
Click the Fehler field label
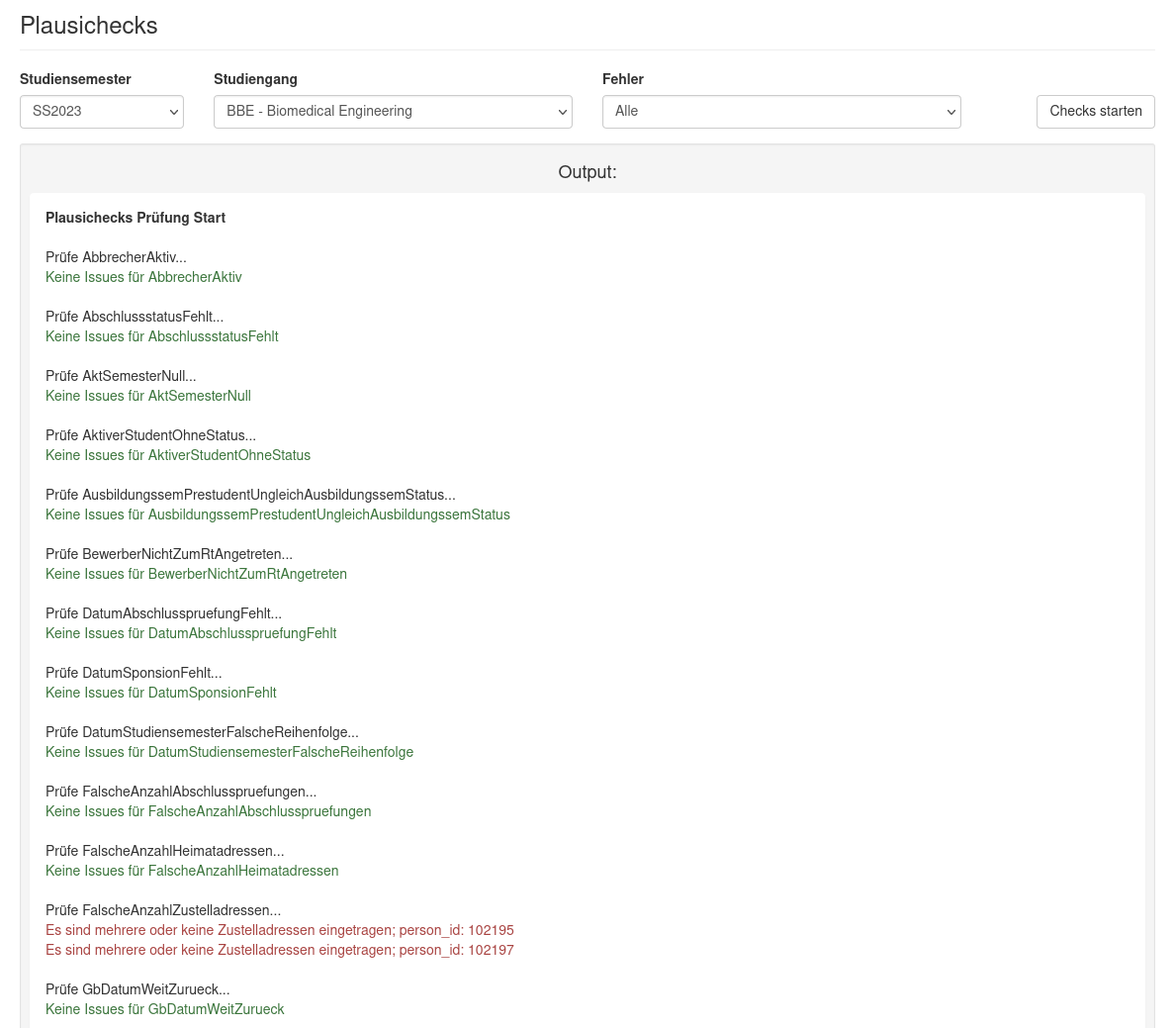point(622,79)
